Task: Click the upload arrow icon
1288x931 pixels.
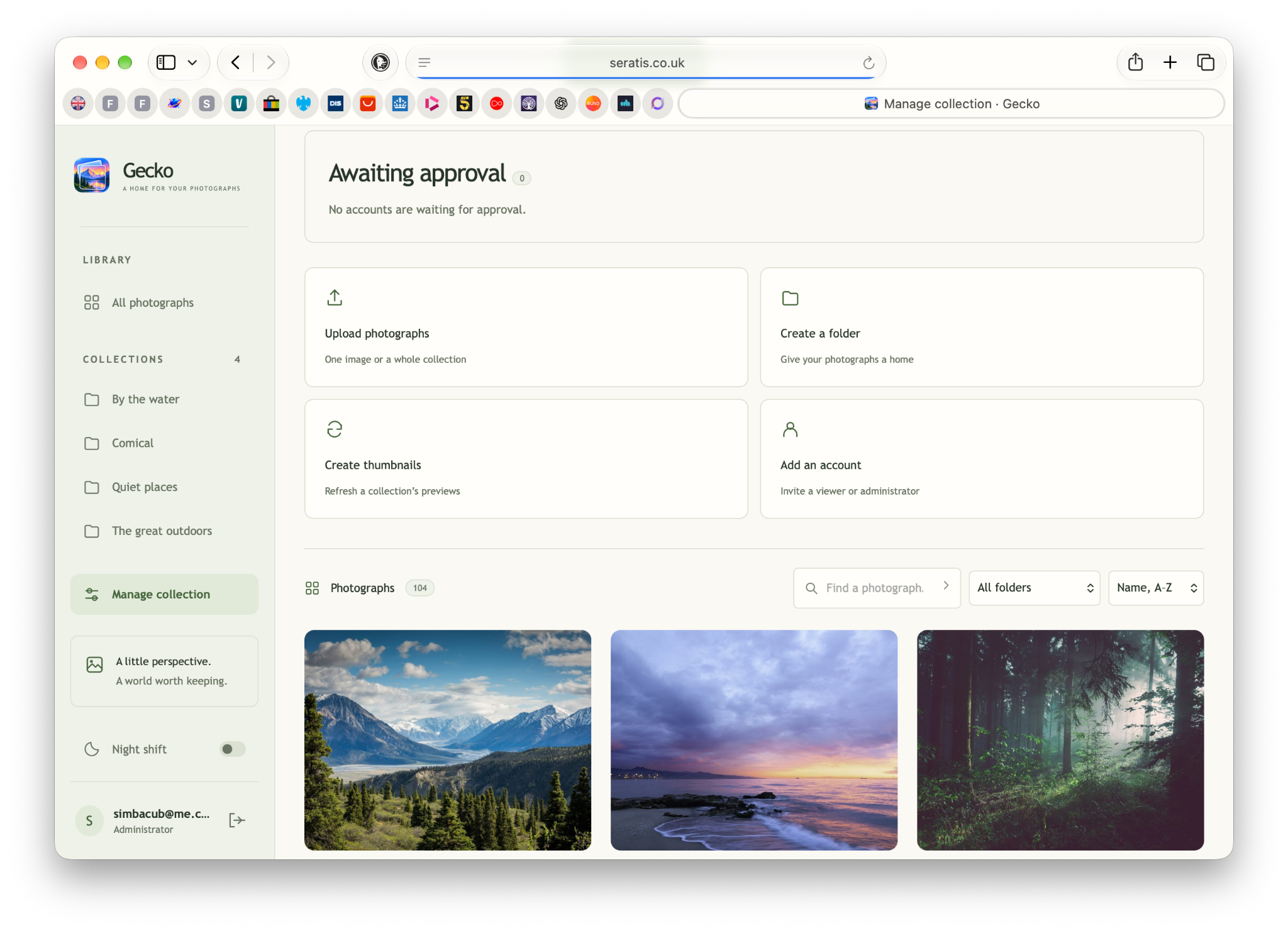Action: (335, 297)
